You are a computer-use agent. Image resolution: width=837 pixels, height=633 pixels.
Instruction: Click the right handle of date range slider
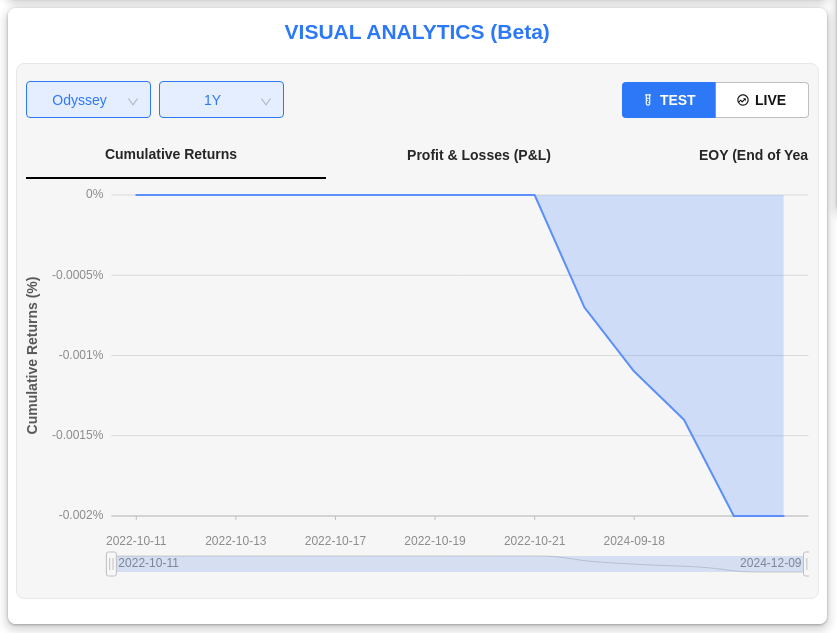coord(806,564)
